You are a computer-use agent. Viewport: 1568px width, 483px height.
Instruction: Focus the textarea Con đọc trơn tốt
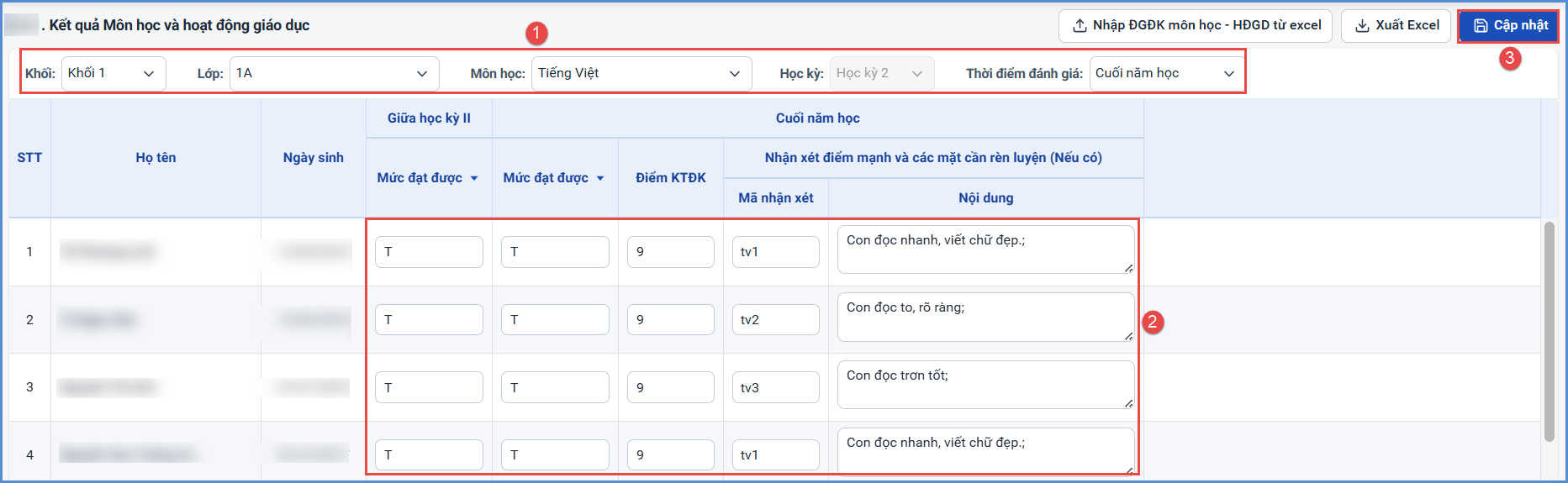[x=986, y=385]
